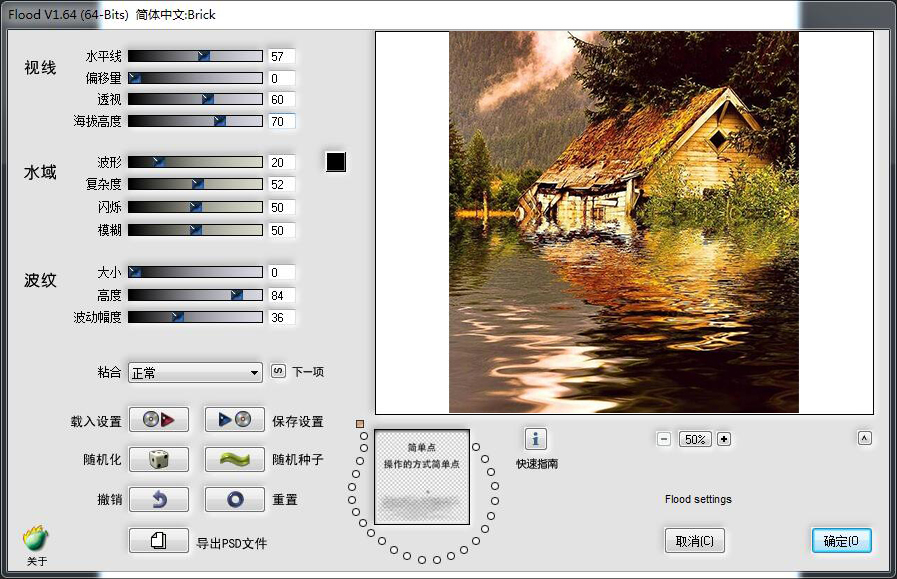The image size is (897, 579).
Task: Click the About (关于) flame icon
Action: (x=36, y=540)
